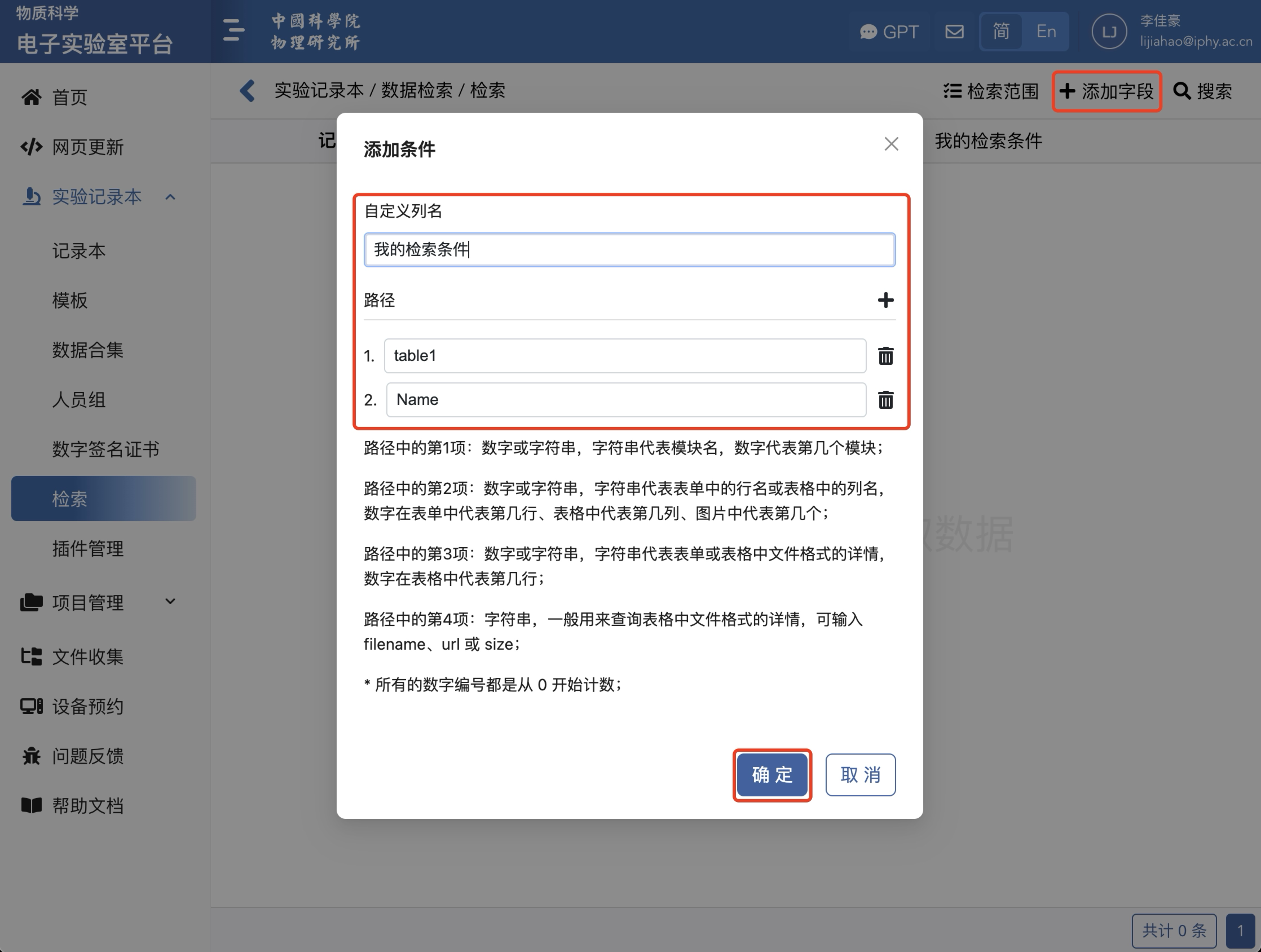This screenshot has height=952, width=1261.
Task: Click the 共计 0 条 total indicator
Action: [1174, 931]
